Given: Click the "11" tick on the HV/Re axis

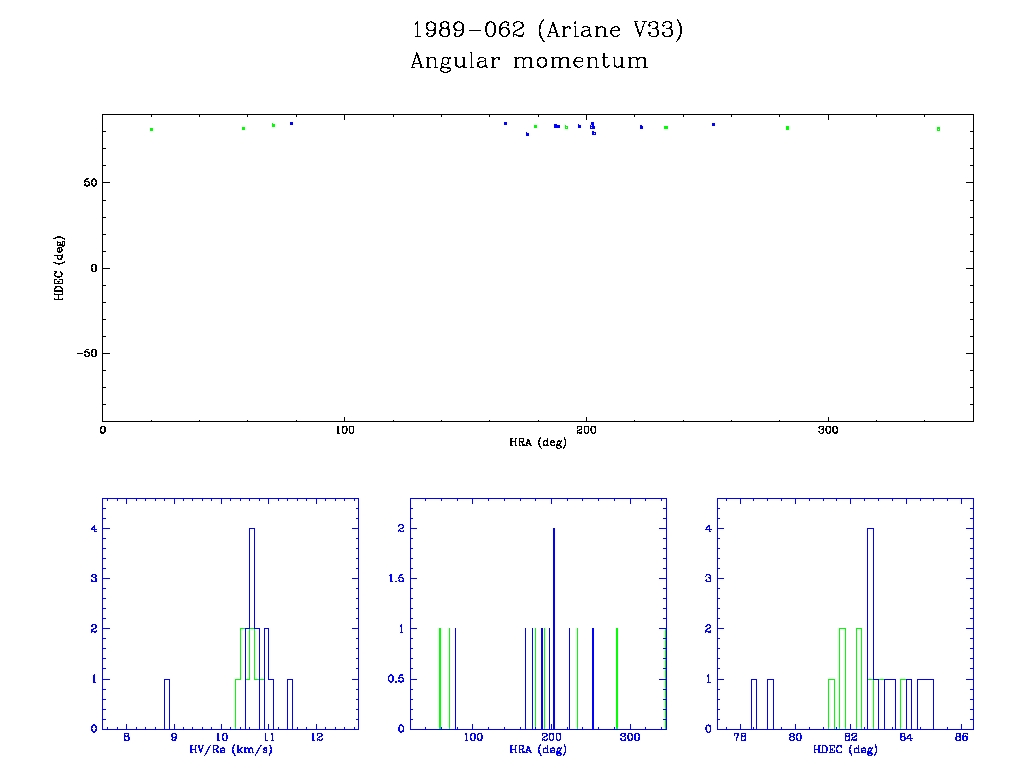Looking at the screenshot, I should 269,737.
